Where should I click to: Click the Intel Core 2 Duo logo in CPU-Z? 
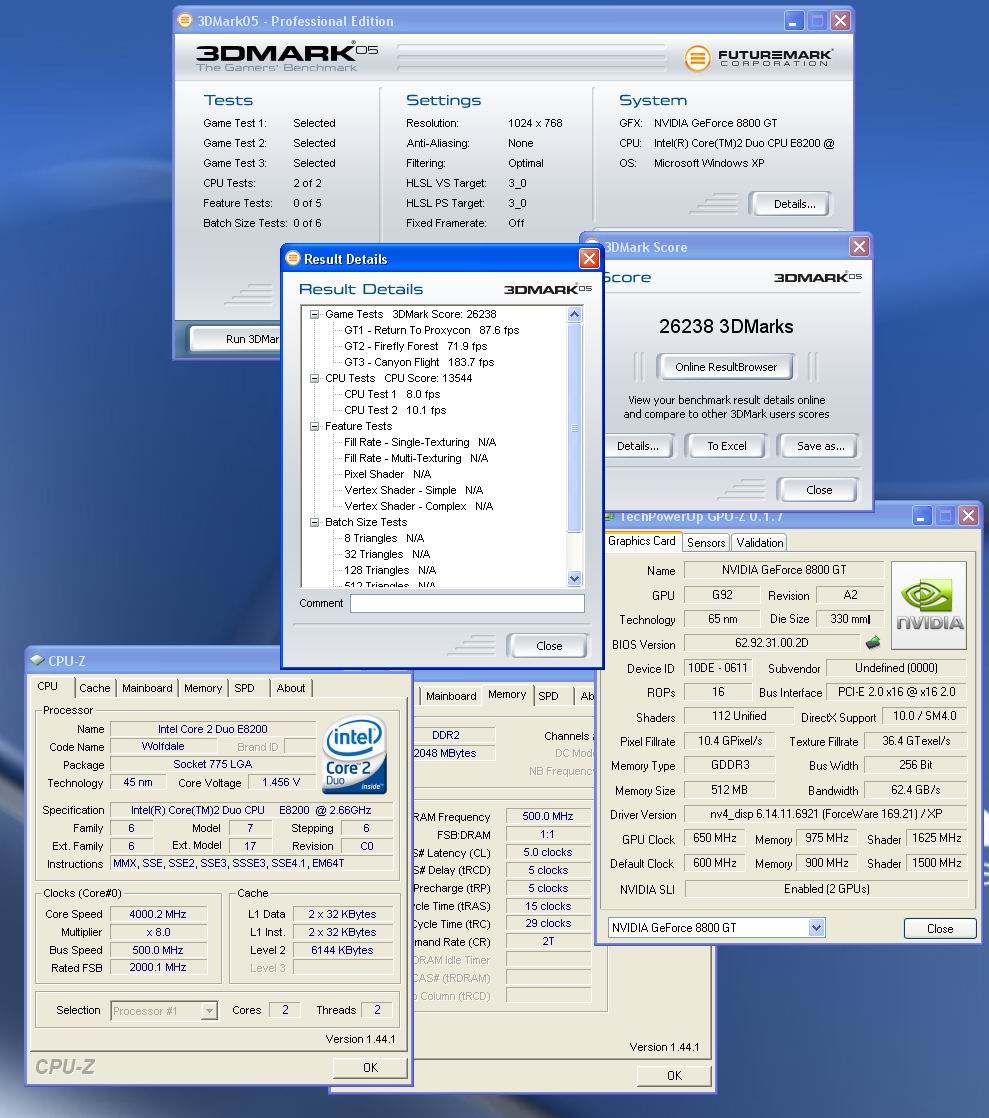pyautogui.click(x=354, y=755)
